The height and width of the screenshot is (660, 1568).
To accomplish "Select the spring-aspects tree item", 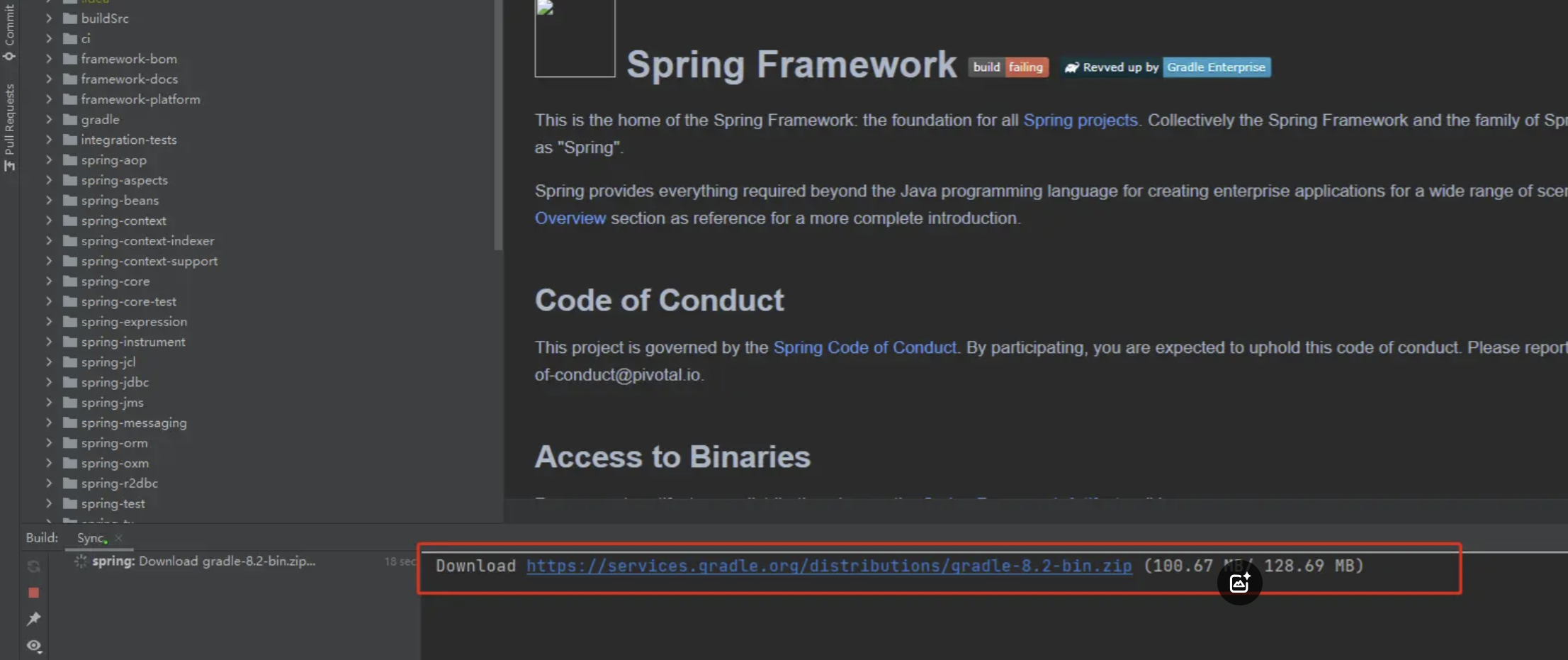I will point(124,180).
